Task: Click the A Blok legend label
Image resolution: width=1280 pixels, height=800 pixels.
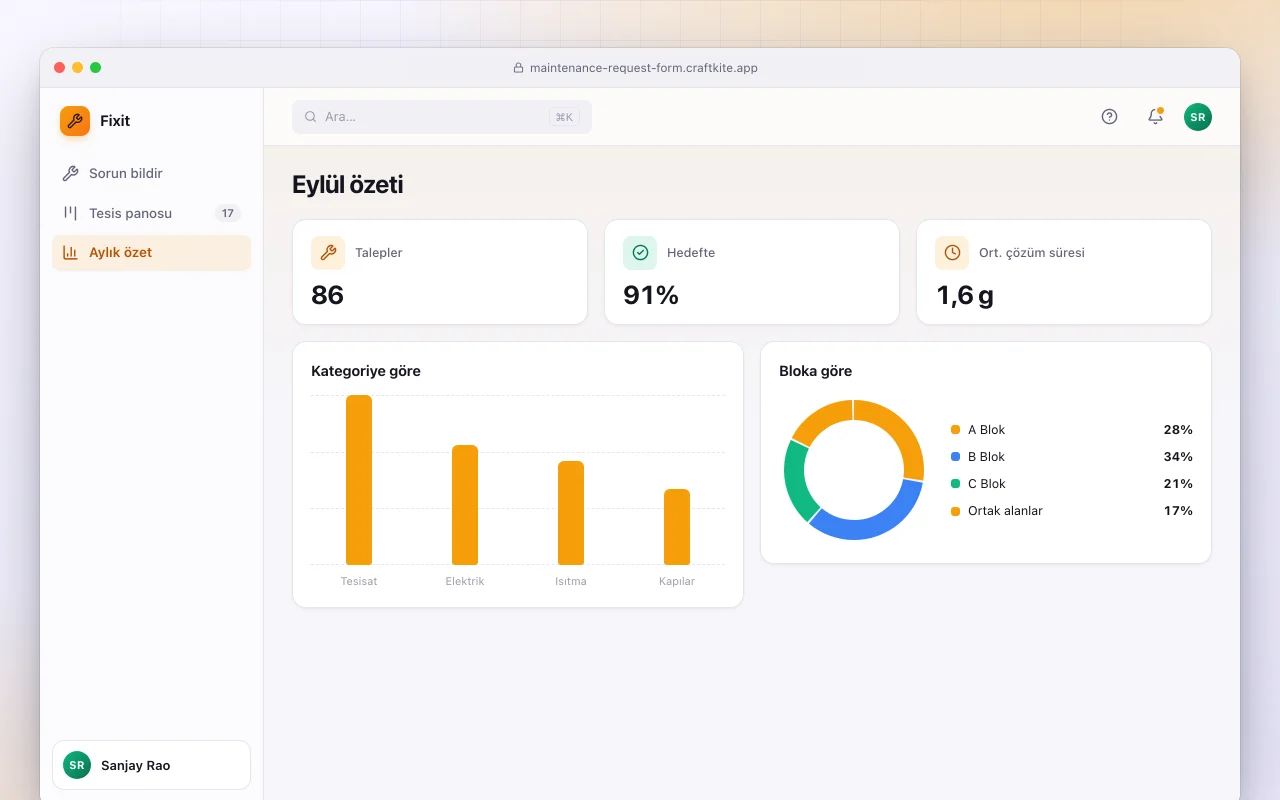Action: 986,430
